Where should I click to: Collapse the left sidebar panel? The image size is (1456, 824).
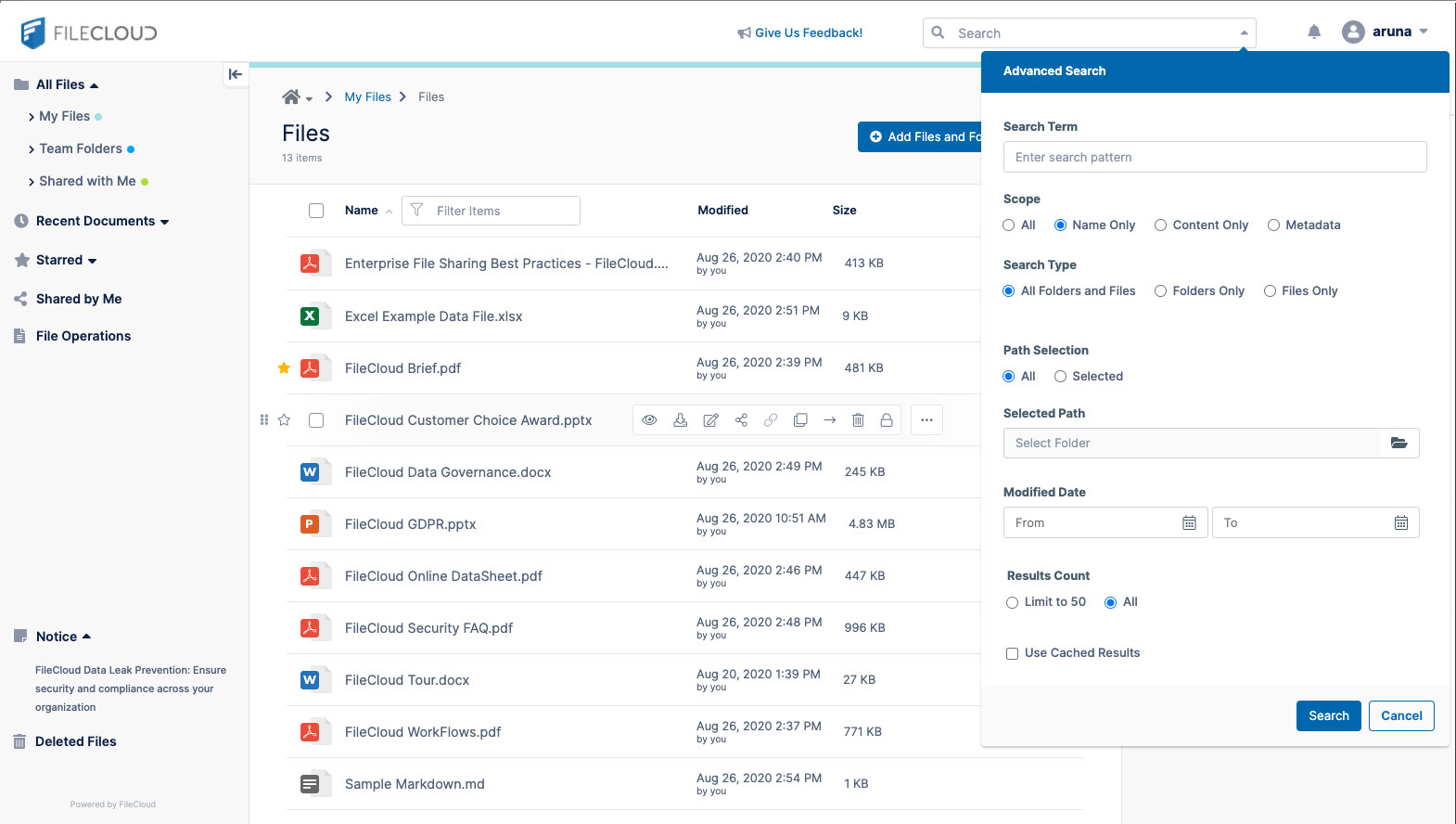[236, 74]
